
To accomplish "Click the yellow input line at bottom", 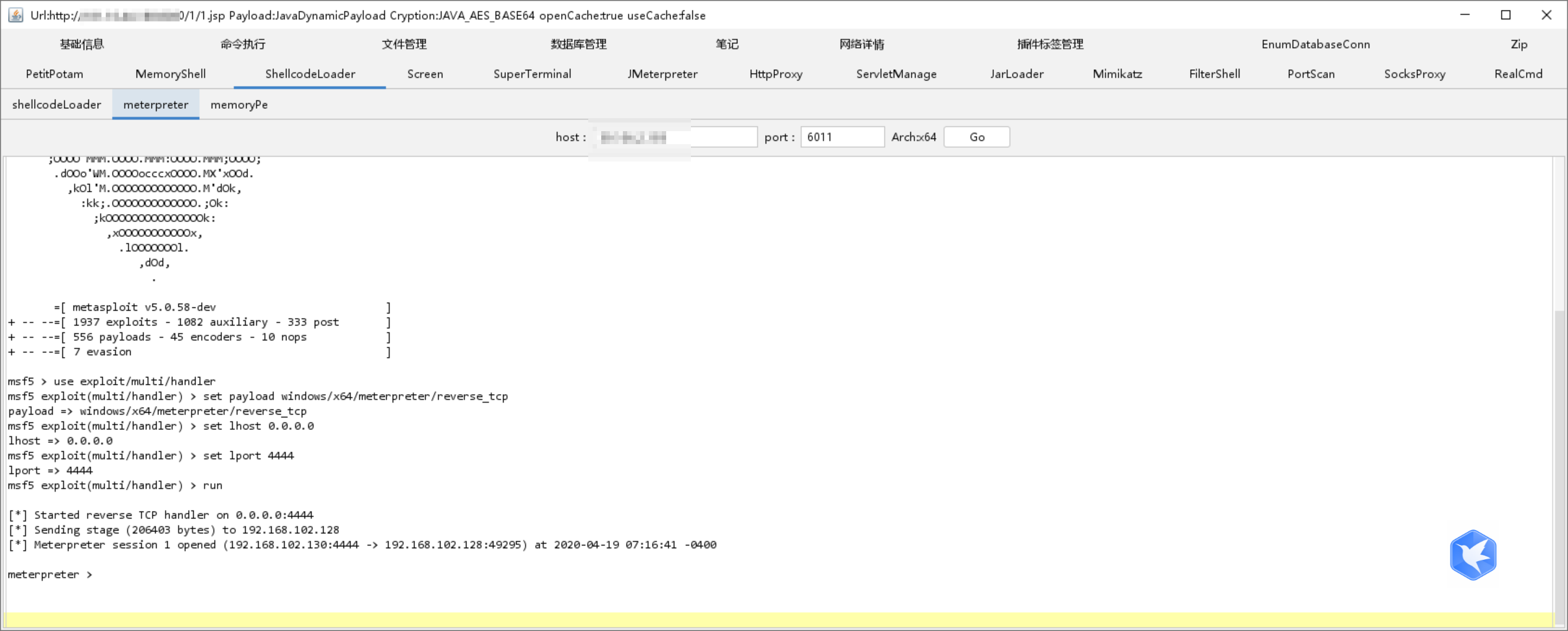I will 779,619.
